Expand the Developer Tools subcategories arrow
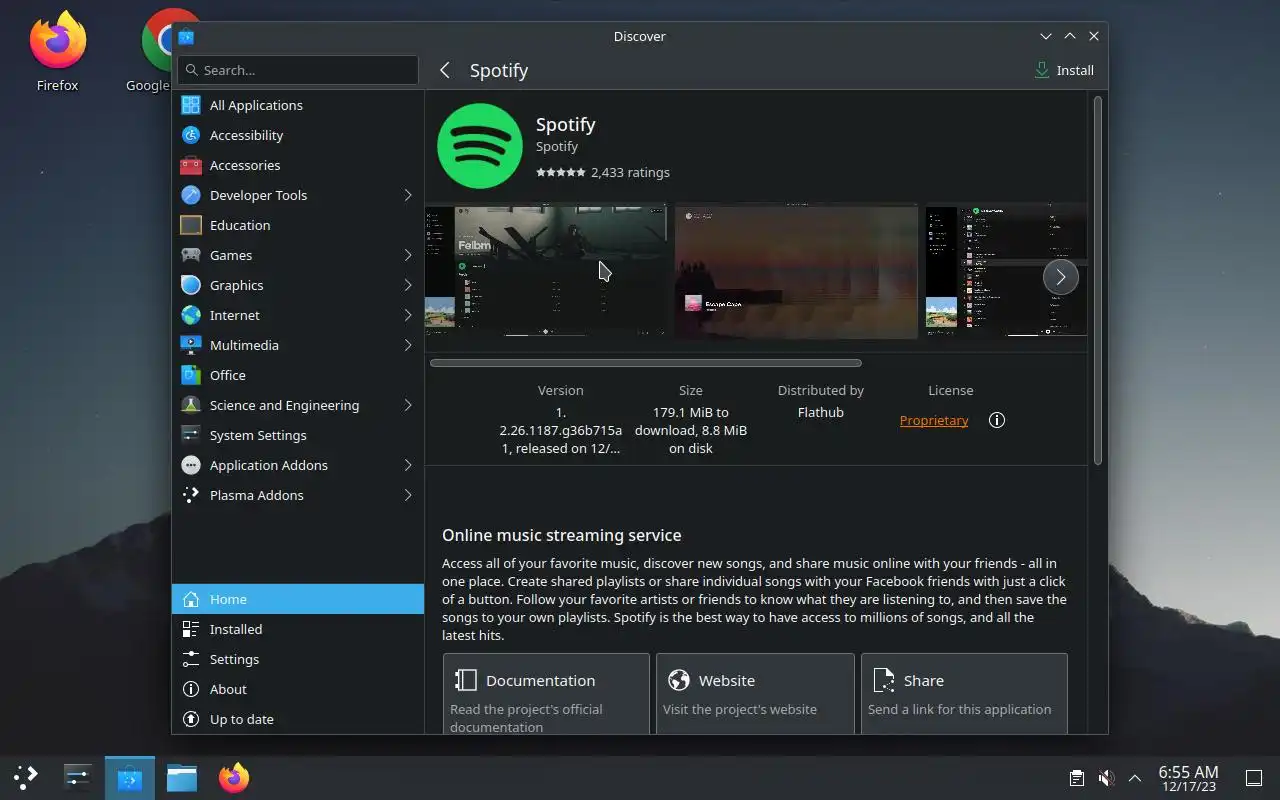Viewport: 1280px width, 800px height. pos(408,195)
